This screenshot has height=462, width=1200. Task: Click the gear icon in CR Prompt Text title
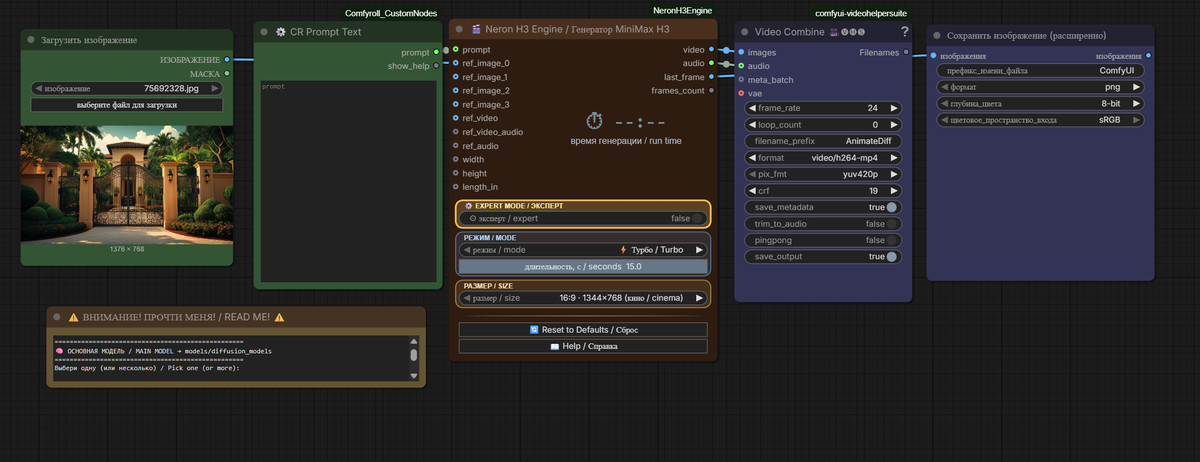[x=281, y=32]
